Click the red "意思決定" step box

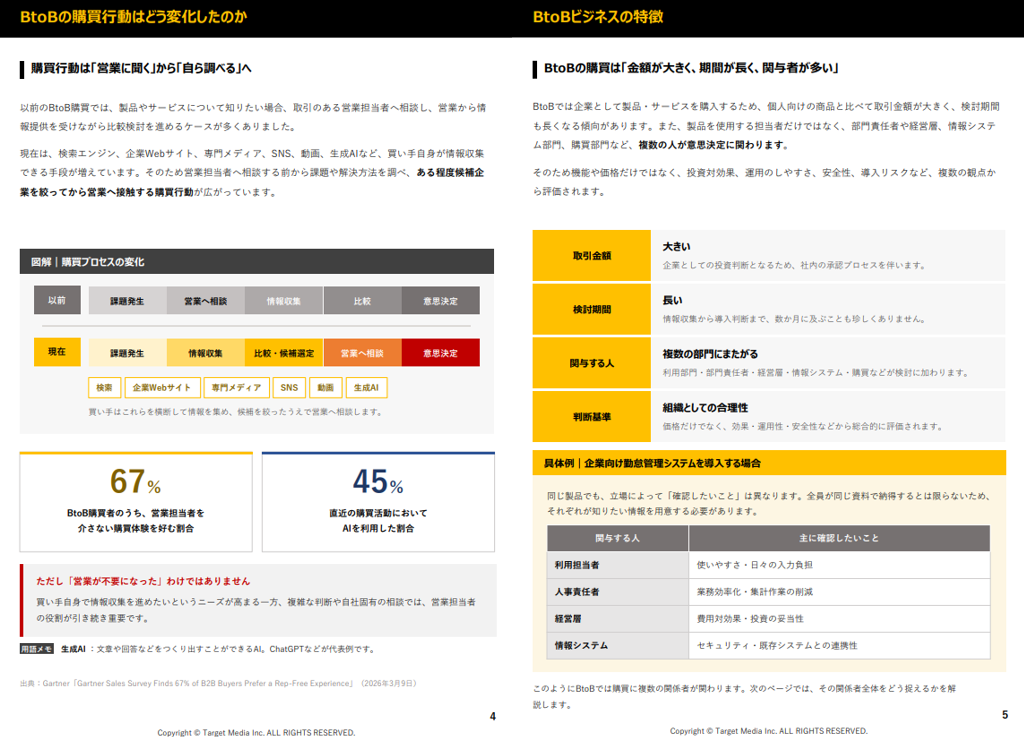441,353
